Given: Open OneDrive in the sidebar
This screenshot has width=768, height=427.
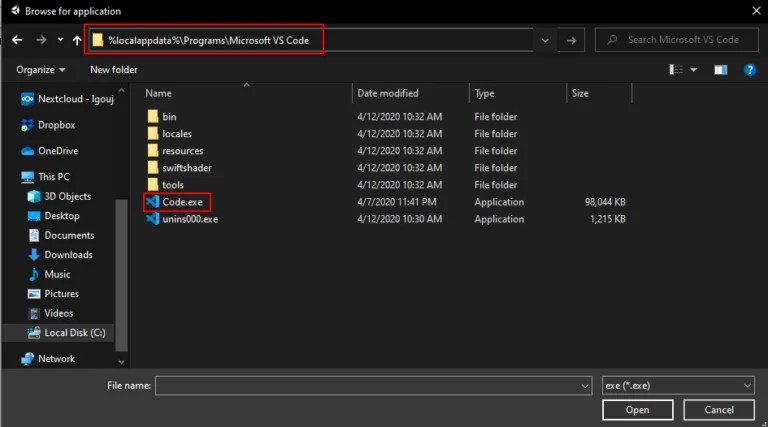Looking at the screenshot, I should [x=49, y=151].
